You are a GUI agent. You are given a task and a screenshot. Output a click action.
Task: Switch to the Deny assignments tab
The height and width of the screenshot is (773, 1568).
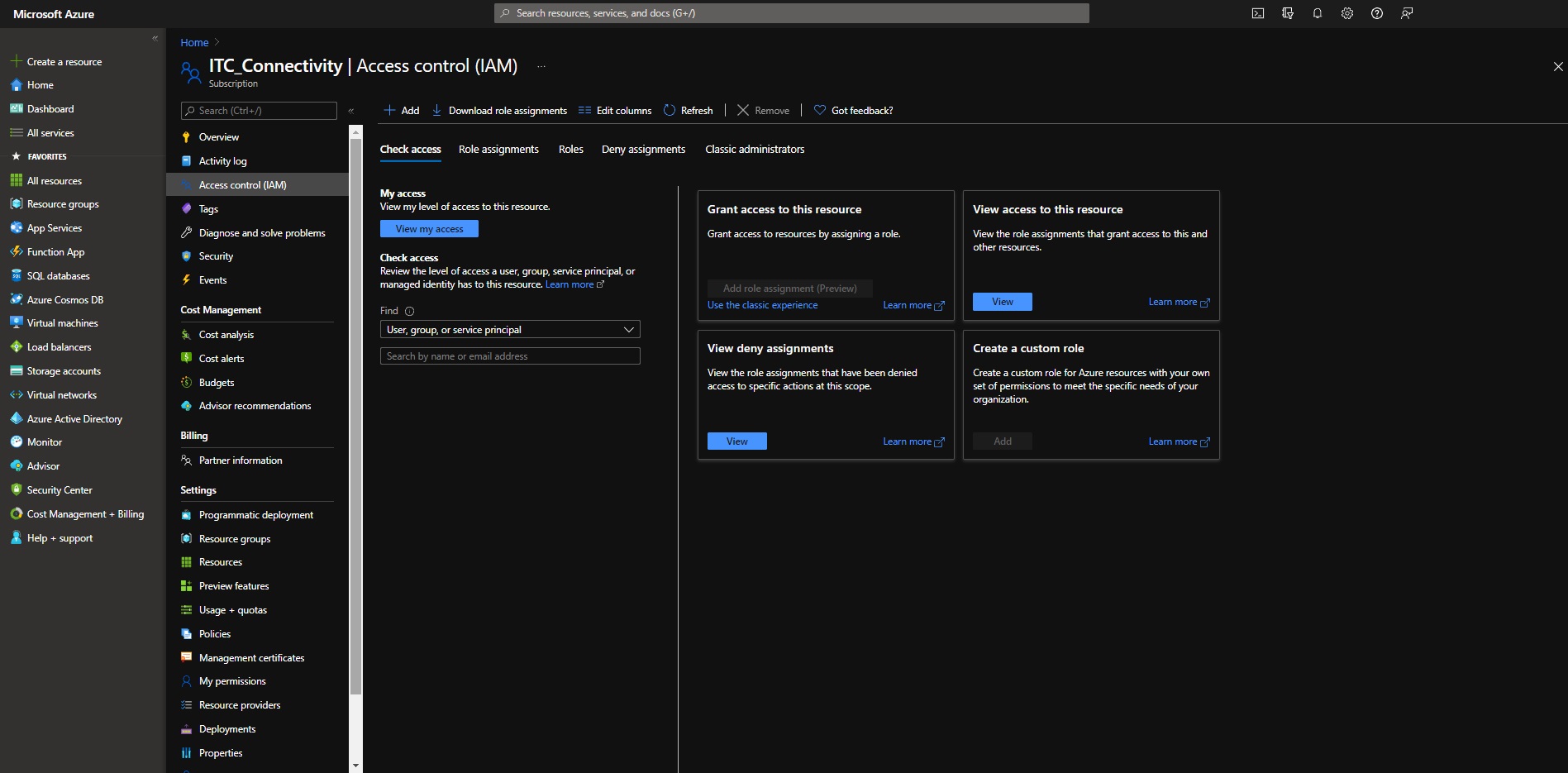643,150
